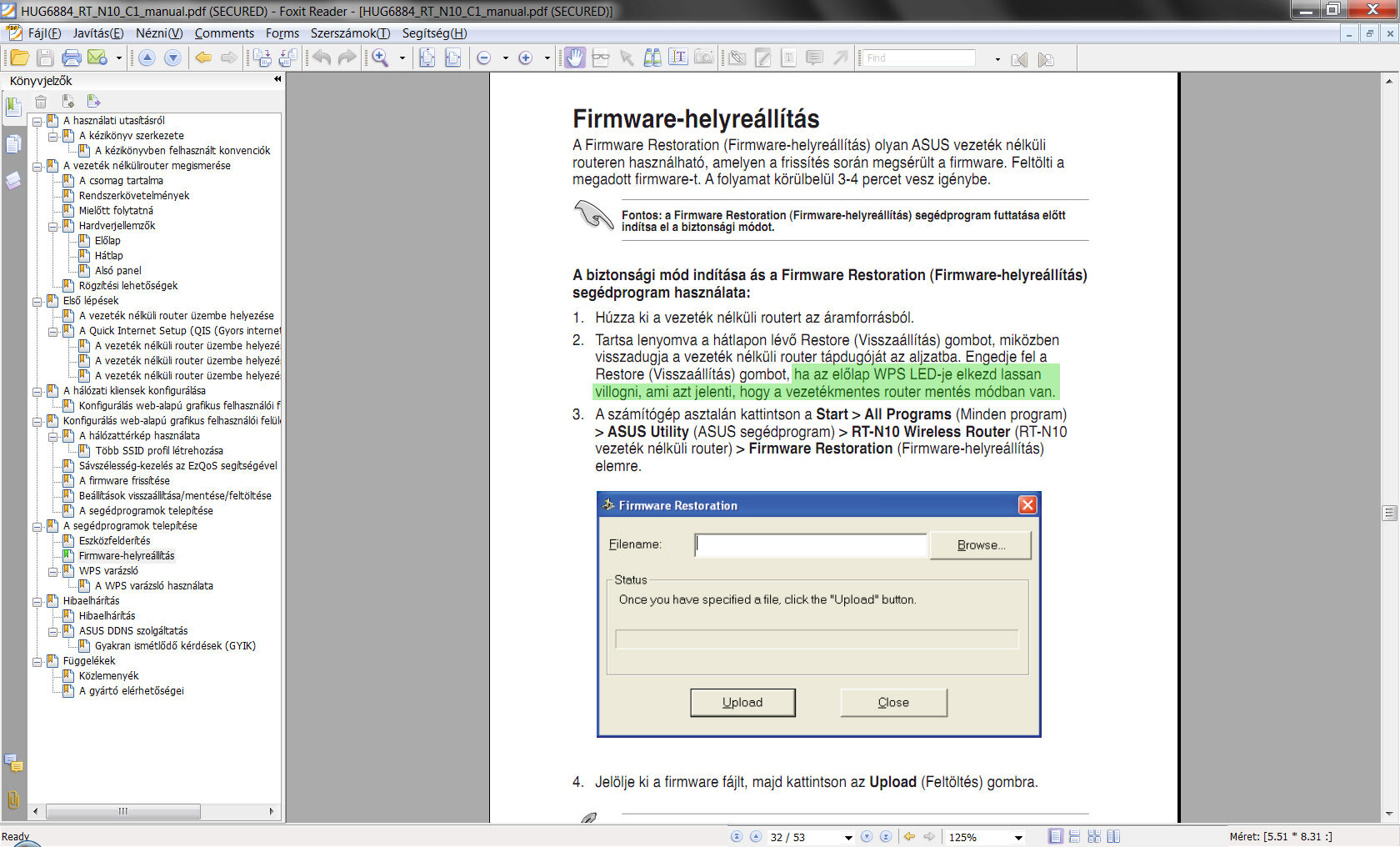
Task: Open the Segítség(H) menu
Action: 434,33
